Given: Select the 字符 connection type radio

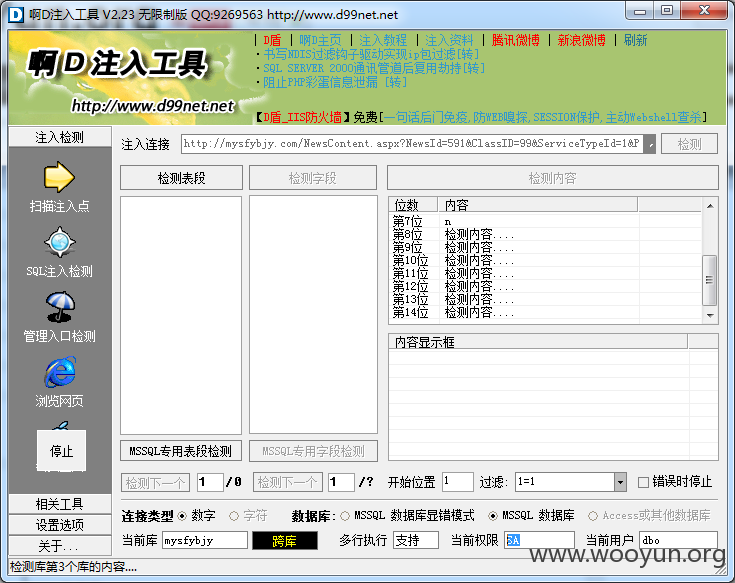Looking at the screenshot, I should pos(233,516).
